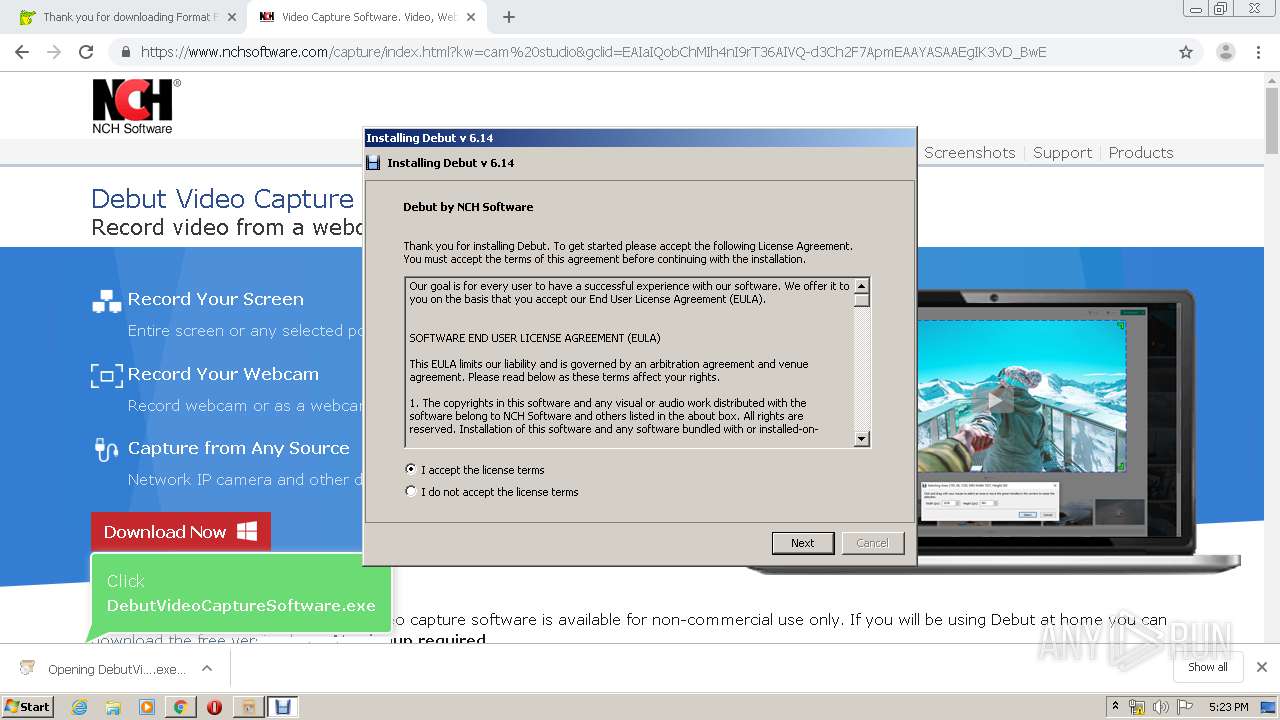Open the Support tab on the NCH site

(x=1062, y=153)
